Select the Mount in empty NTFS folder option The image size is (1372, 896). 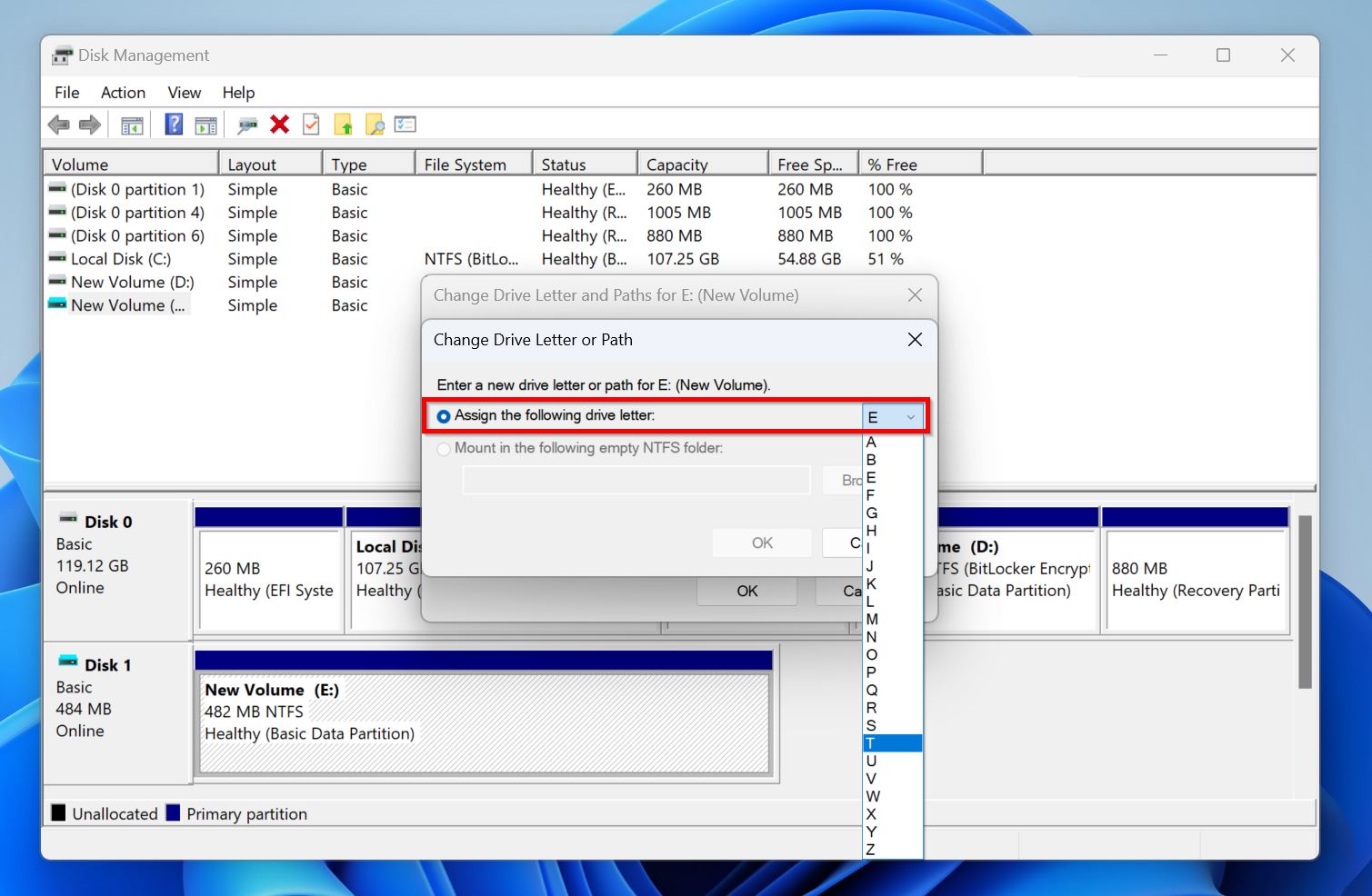444,448
